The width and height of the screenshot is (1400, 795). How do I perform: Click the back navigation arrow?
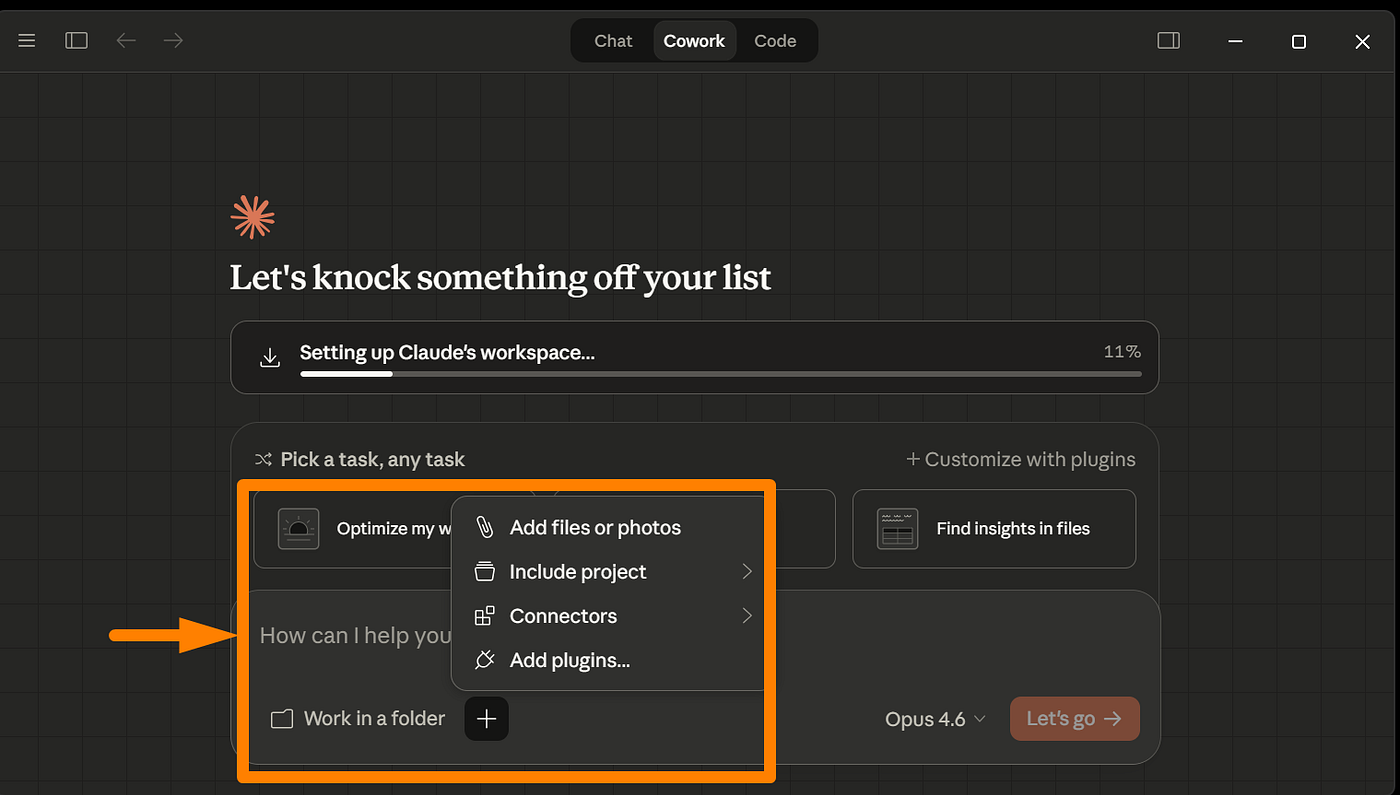tap(126, 41)
